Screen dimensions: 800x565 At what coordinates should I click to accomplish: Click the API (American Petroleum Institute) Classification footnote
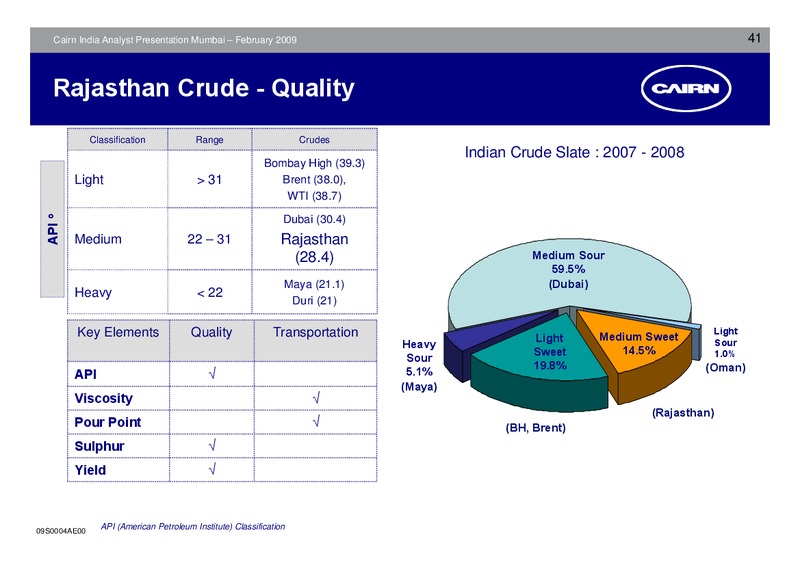click(193, 526)
